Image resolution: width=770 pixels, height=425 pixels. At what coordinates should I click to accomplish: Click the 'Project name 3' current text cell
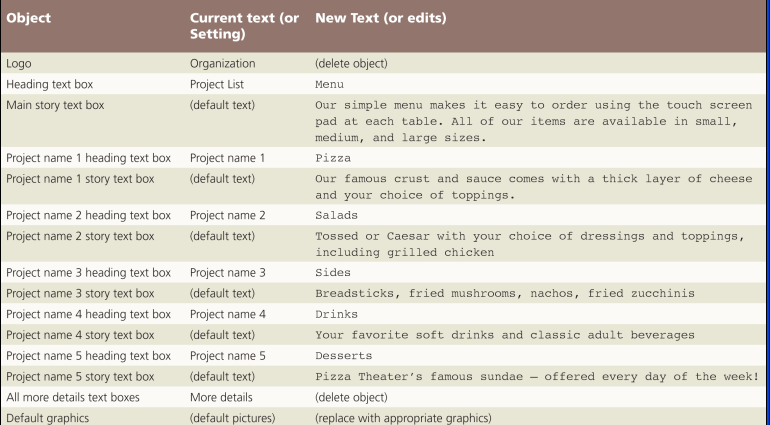pos(227,273)
